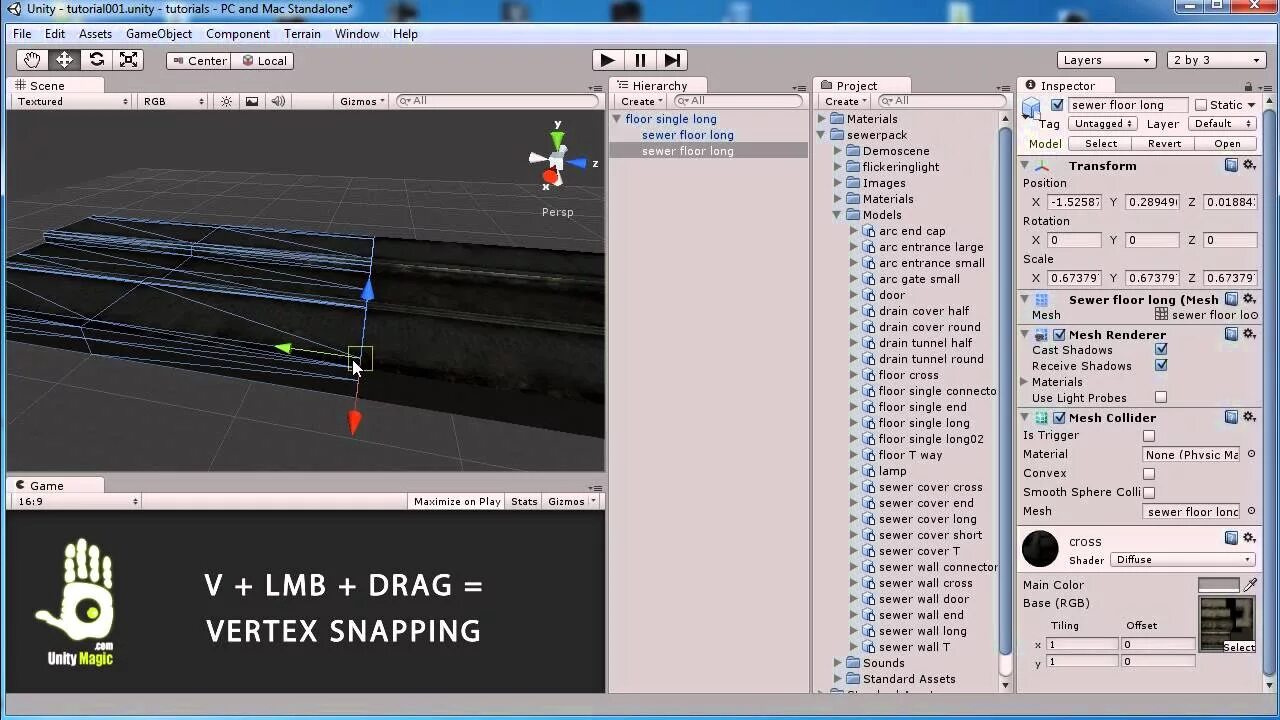Click the Mesh Filter help icon
Screen dimensions: 1280x720
1232,299
